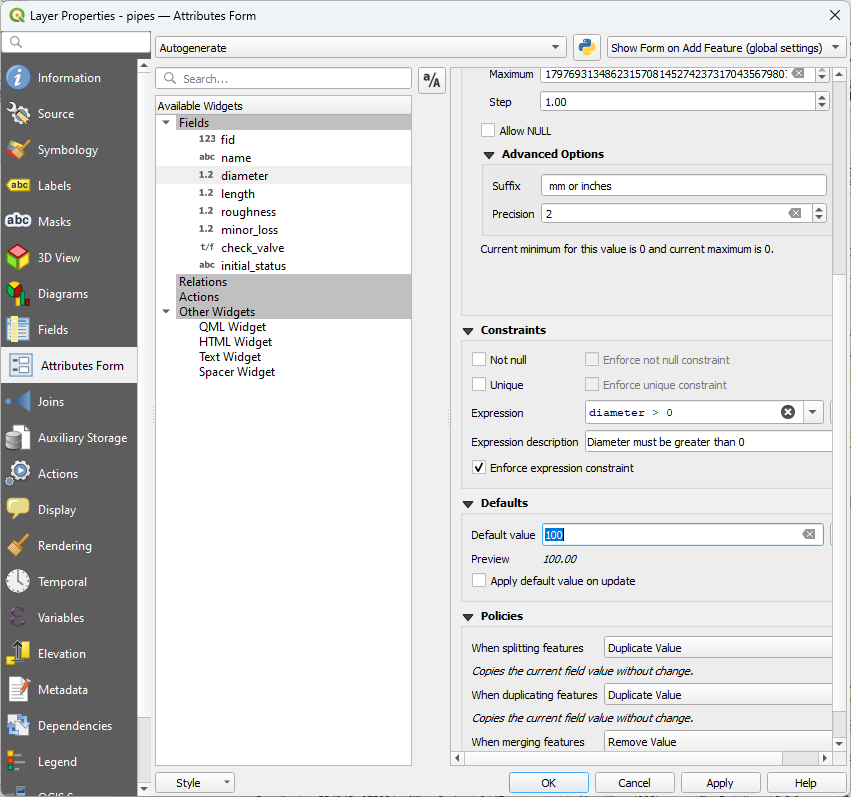Screen dimensions: 851x797
Task: Open the Diagrams section
Action: tap(62, 294)
